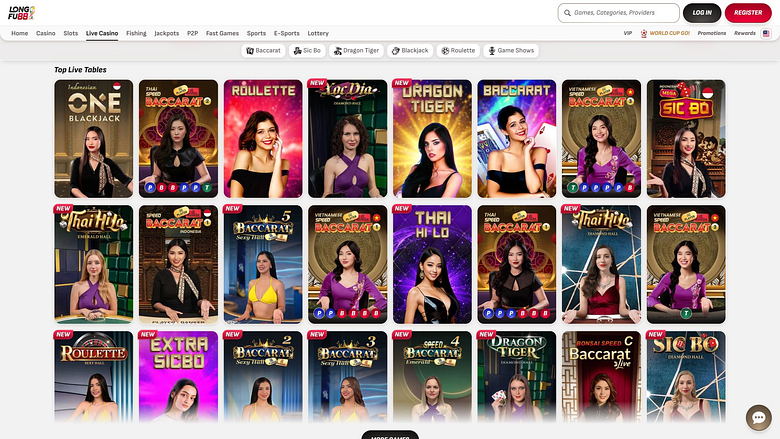Screen dimensions: 780x439
Task: Click the Blackjack cards icon
Action: (396, 51)
